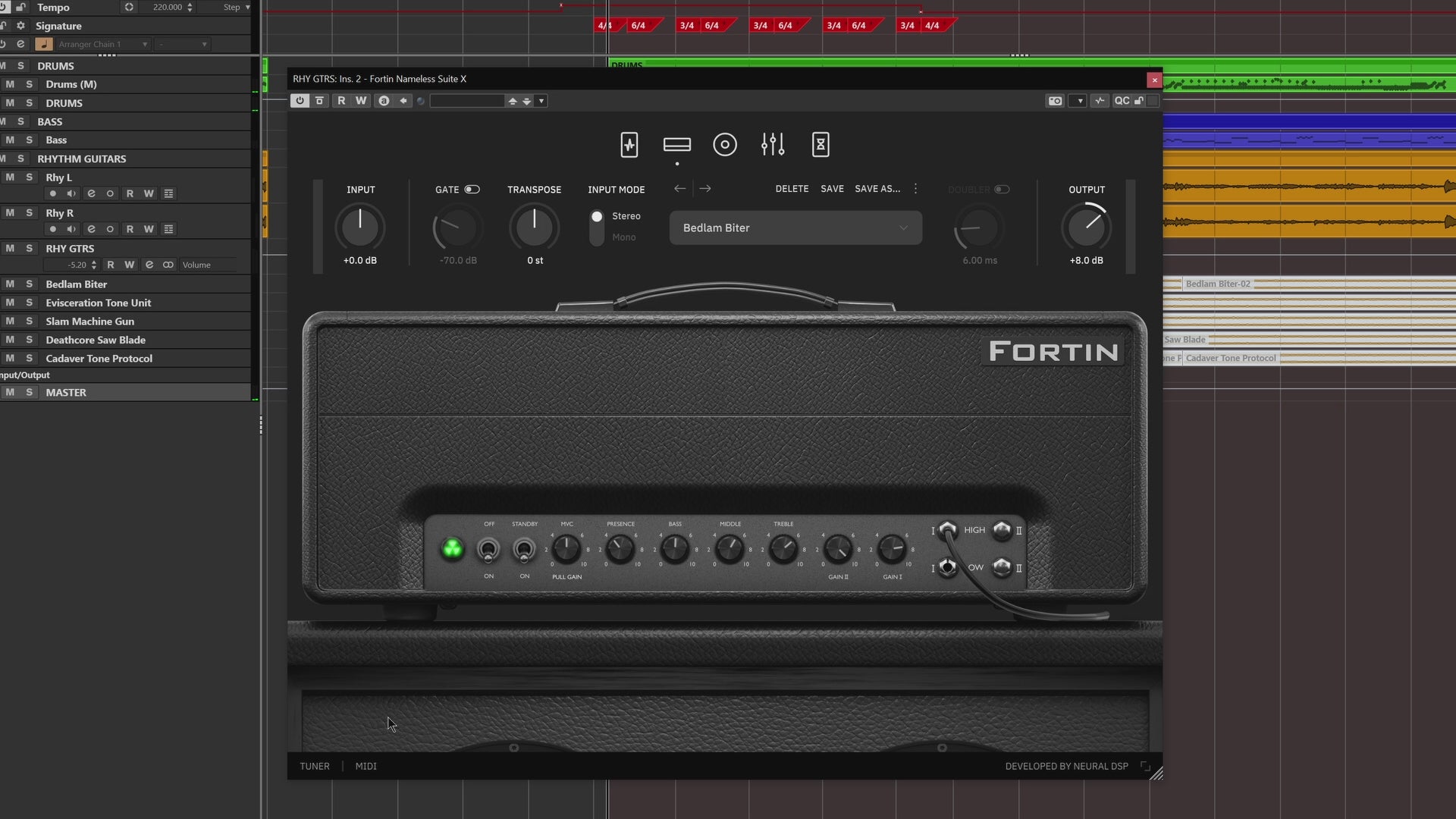Toggle the DOUBLER switch
The height and width of the screenshot is (819, 1456).
[x=1002, y=190]
